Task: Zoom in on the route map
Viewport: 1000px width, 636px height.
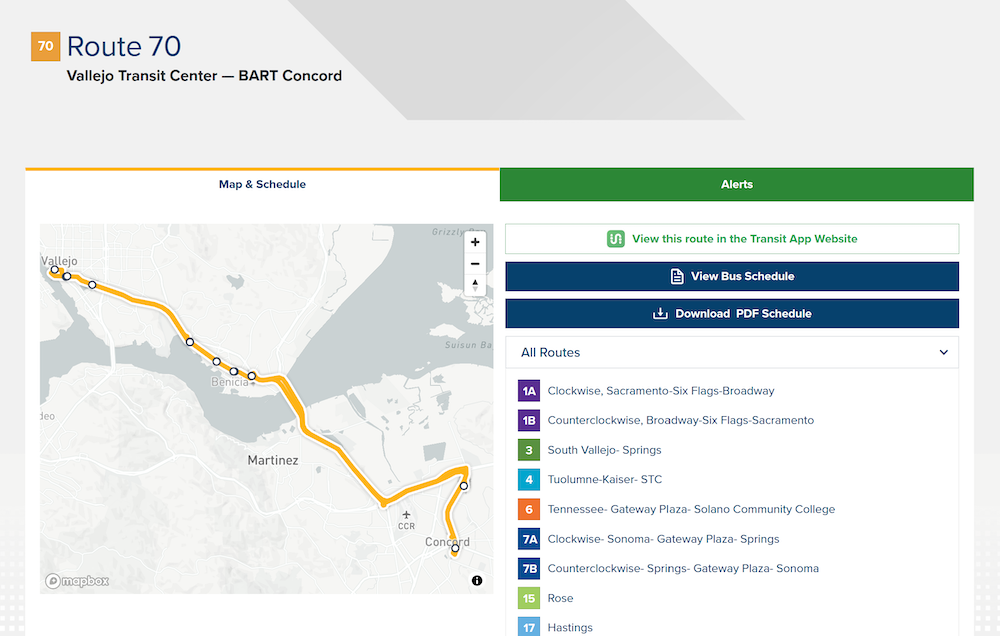Action: click(x=474, y=242)
